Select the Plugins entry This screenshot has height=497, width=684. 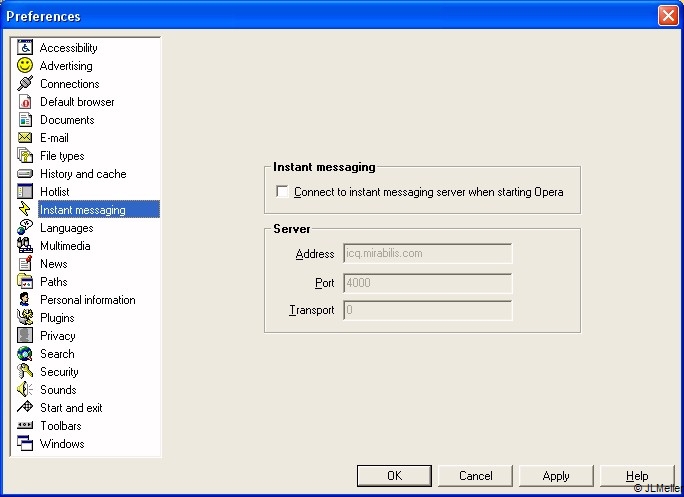57,318
